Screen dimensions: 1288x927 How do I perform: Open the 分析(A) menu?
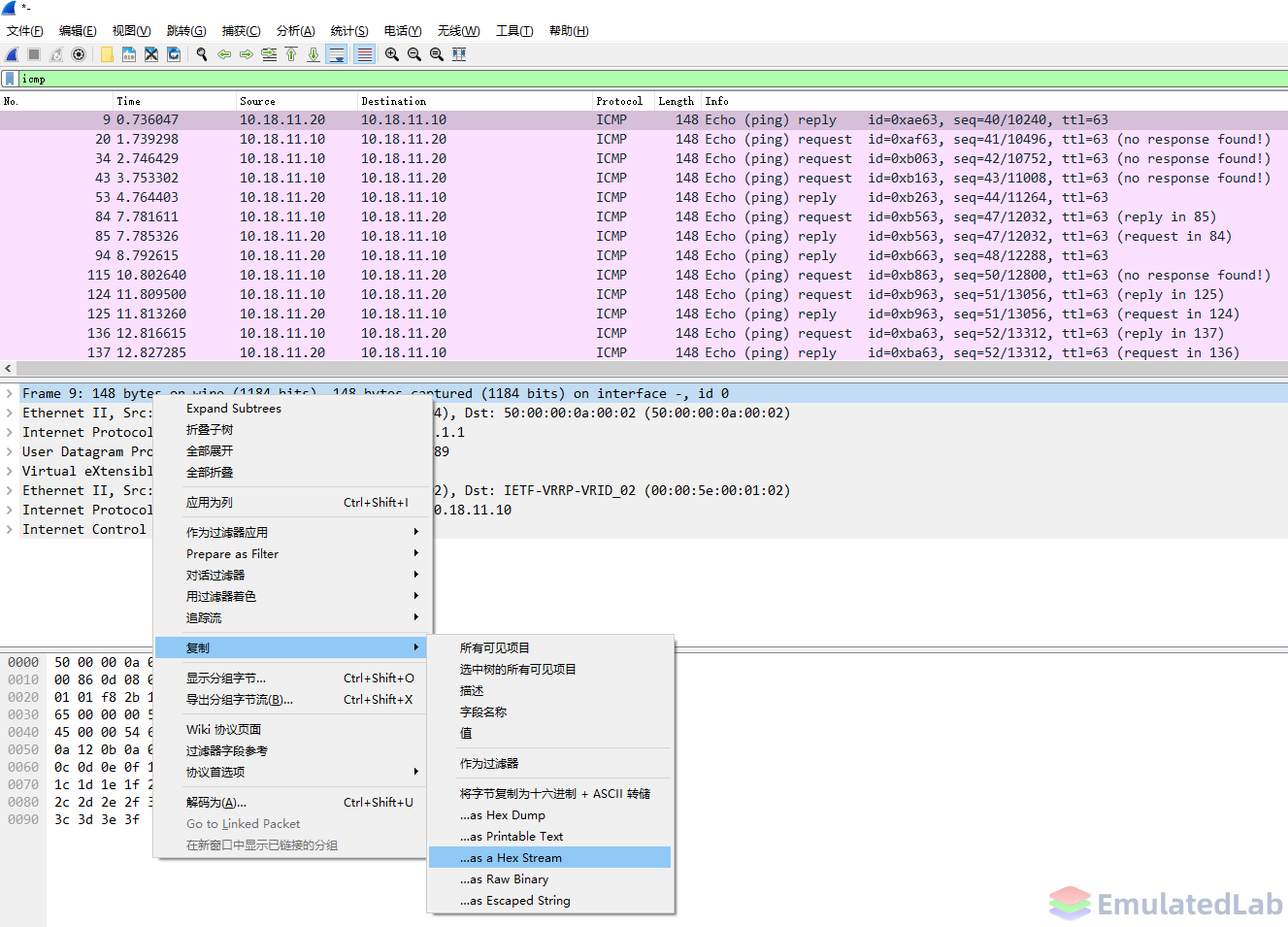click(x=296, y=31)
